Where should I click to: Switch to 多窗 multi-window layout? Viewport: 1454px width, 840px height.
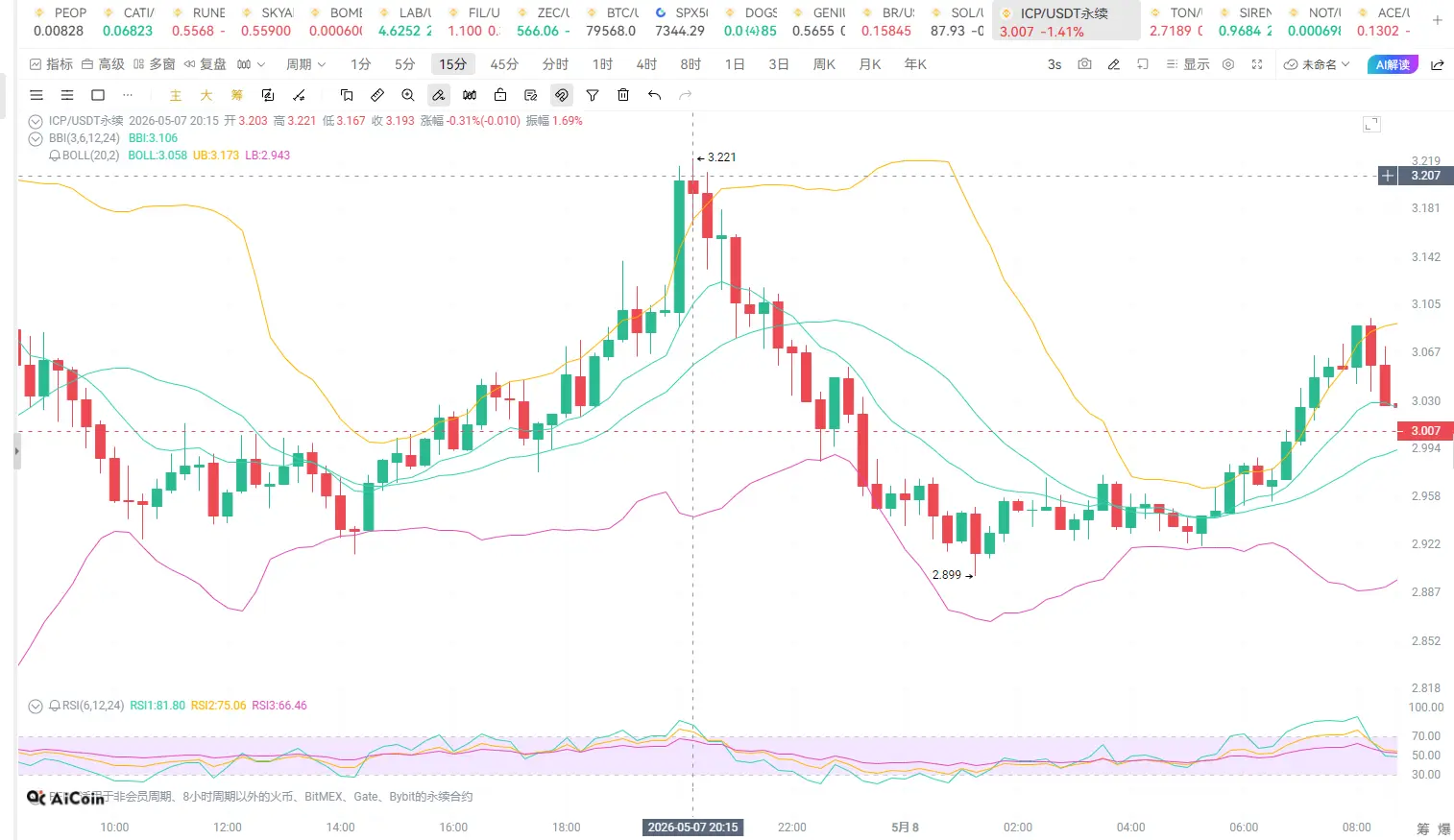(x=154, y=64)
